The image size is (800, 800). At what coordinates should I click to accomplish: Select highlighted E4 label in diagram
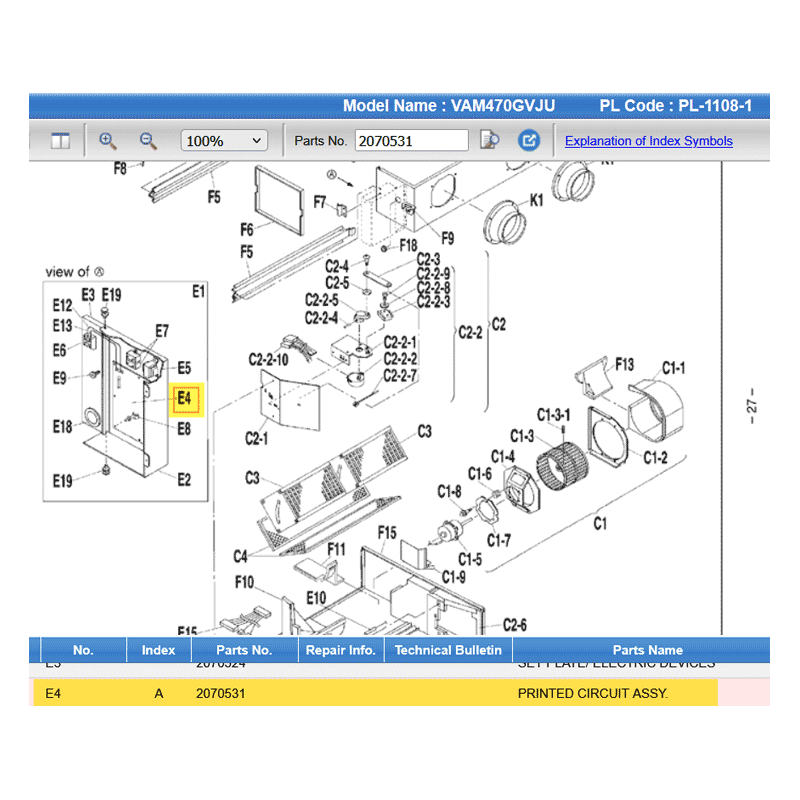point(186,398)
